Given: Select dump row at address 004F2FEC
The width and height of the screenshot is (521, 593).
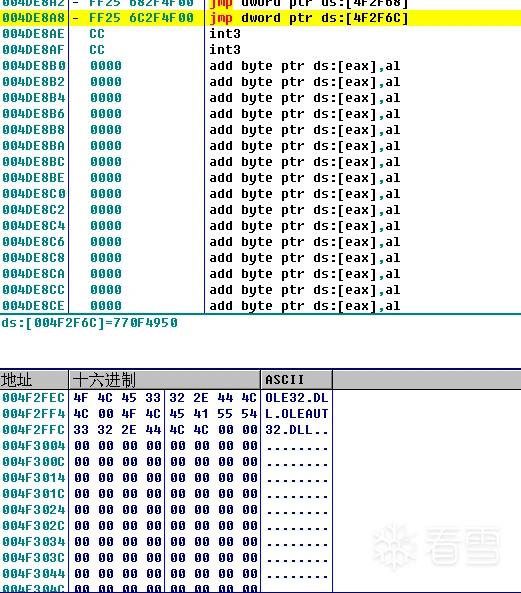Looking at the screenshot, I should pos(166,398).
